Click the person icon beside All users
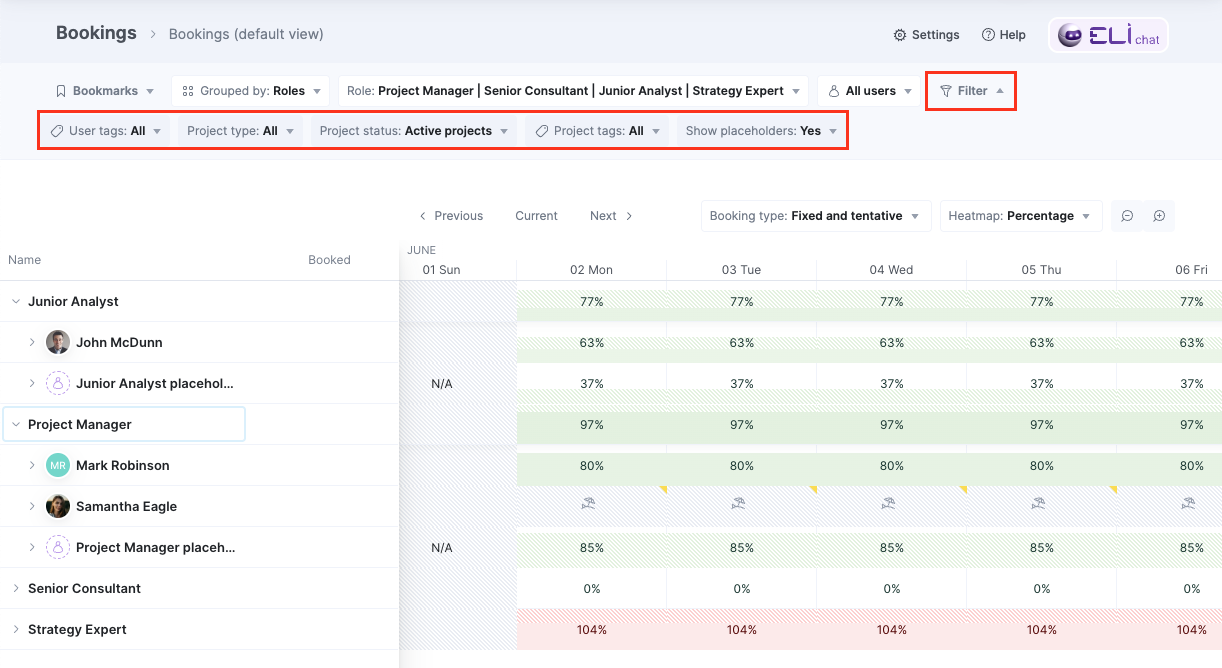1222x668 pixels. (x=834, y=91)
